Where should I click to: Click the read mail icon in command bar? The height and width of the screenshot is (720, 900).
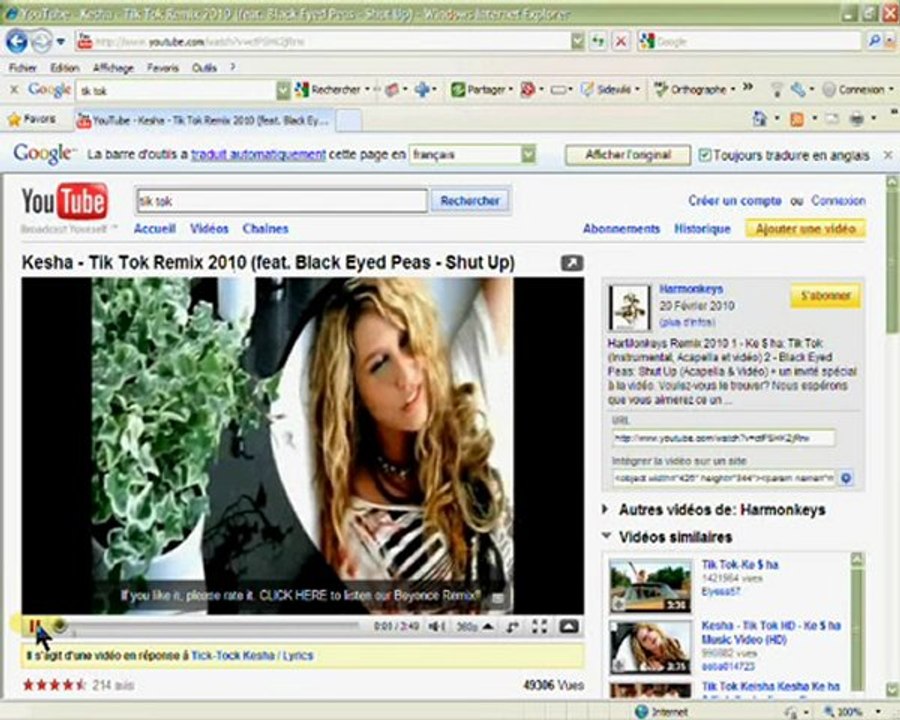832,119
